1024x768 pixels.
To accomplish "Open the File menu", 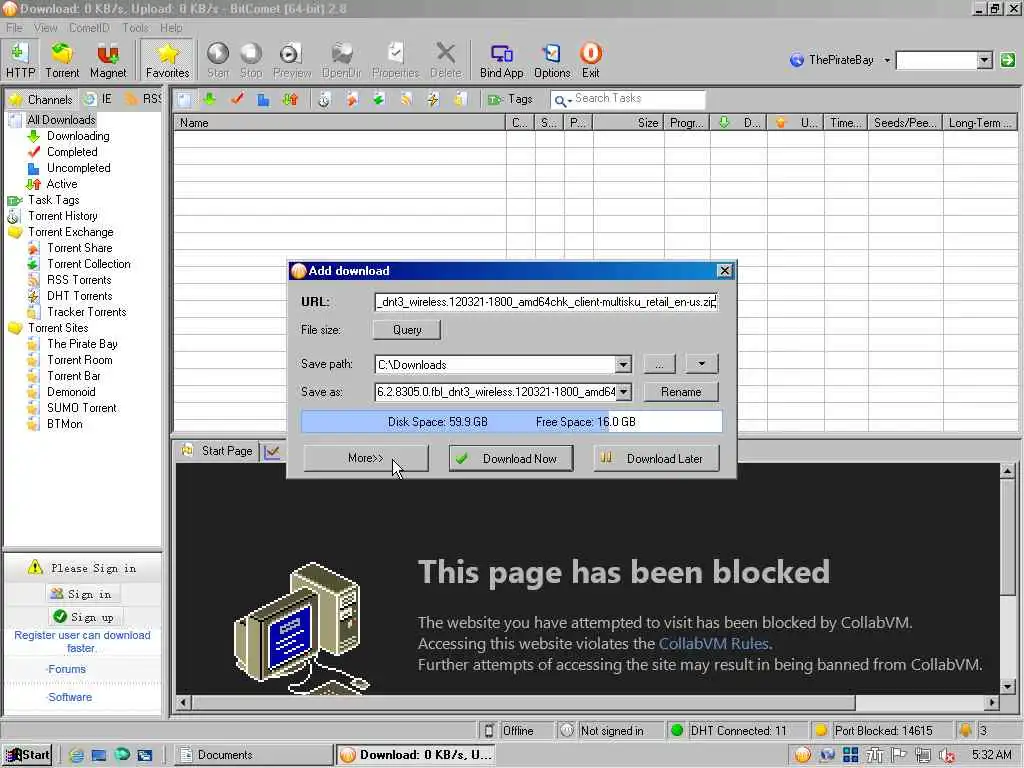I will tap(14, 27).
